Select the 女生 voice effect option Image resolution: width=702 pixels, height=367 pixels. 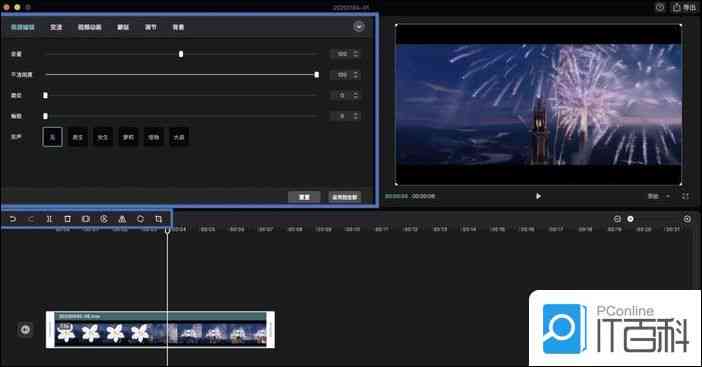point(103,137)
